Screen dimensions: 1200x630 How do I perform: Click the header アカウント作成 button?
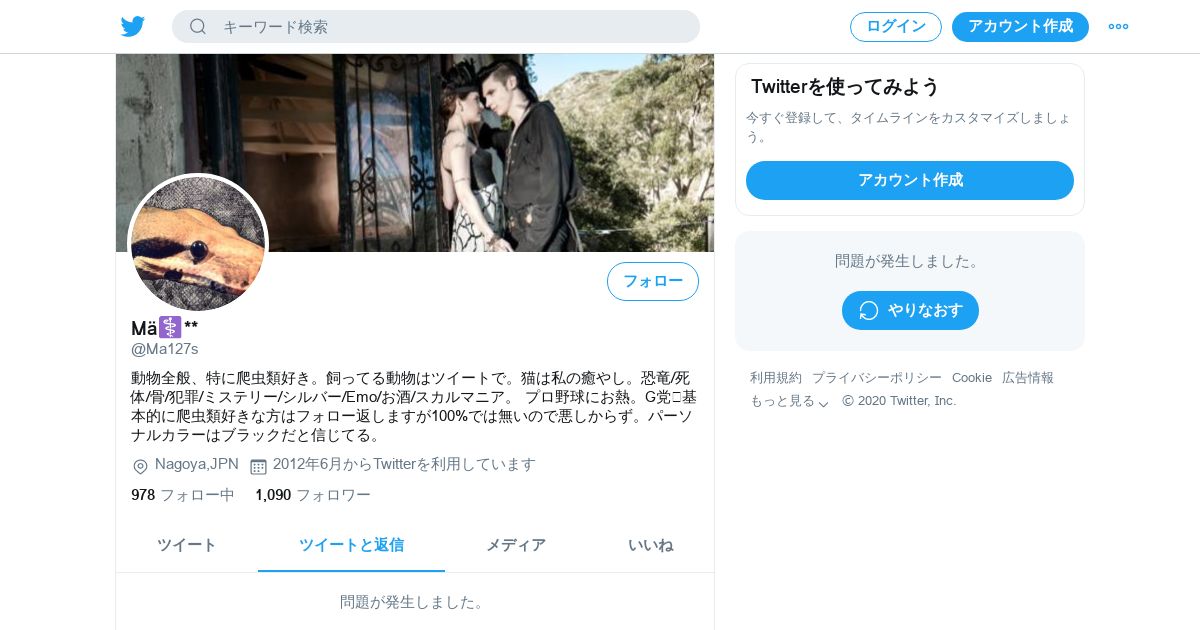tap(1020, 27)
